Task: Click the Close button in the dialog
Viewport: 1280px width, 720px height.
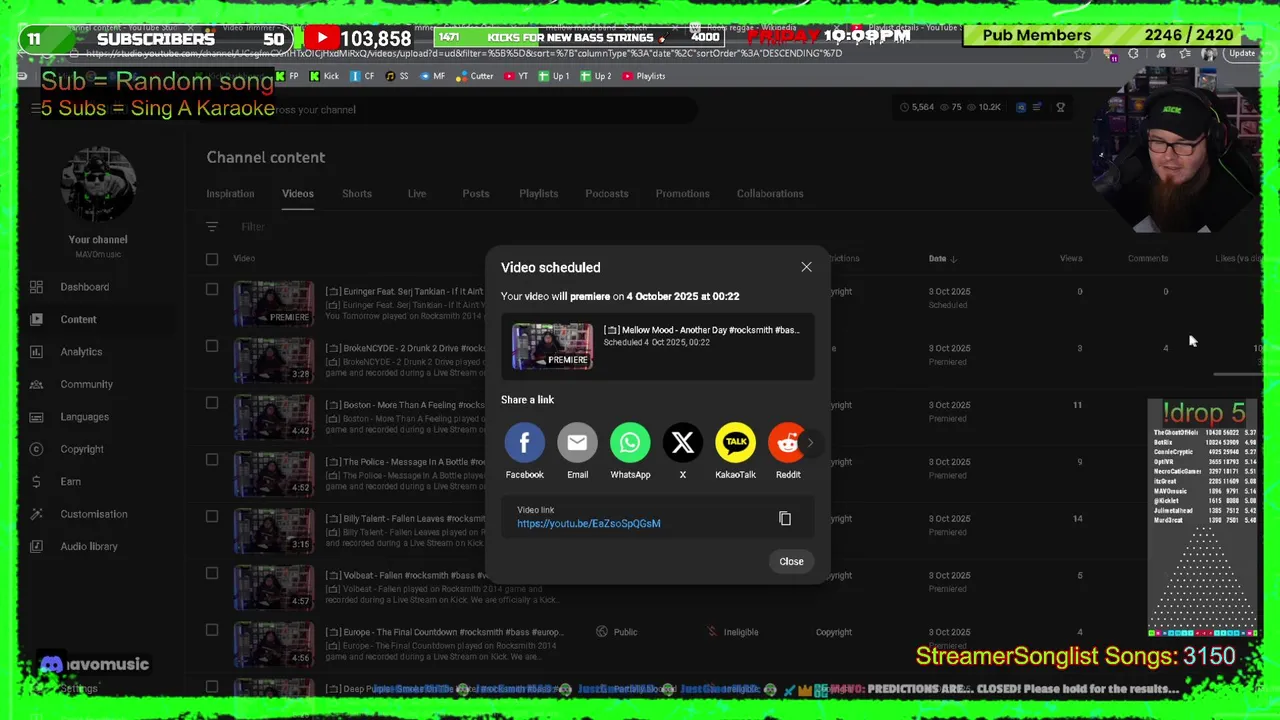Action: [791, 561]
